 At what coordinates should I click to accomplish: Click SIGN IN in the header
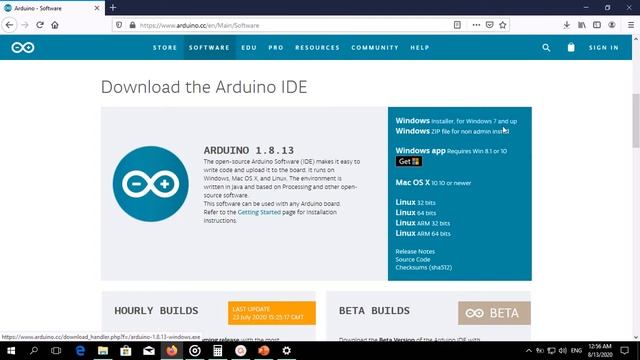(604, 48)
